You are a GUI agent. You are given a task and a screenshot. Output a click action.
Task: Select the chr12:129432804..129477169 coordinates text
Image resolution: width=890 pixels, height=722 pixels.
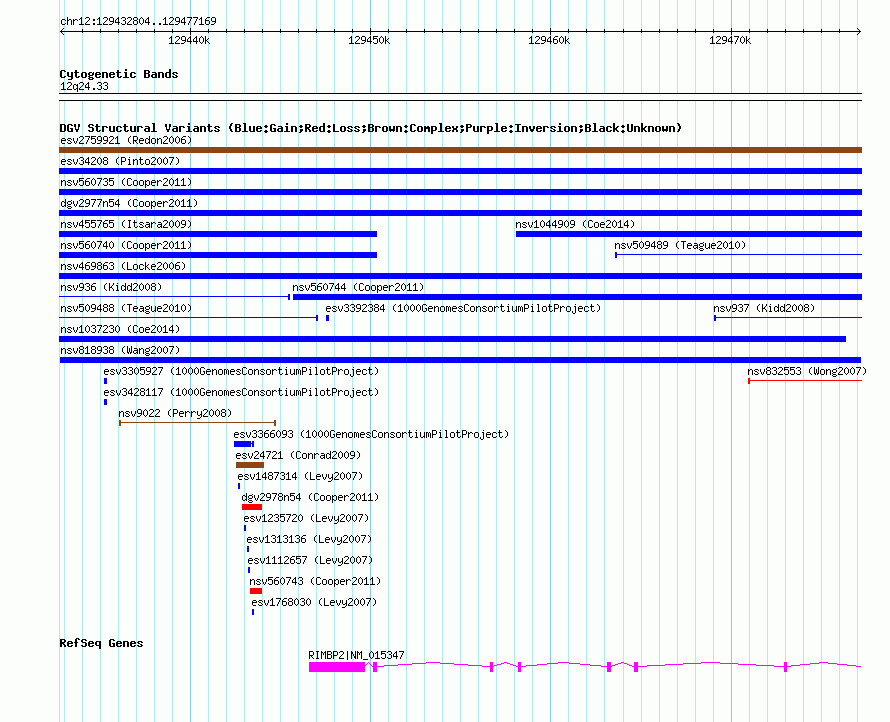(138, 22)
